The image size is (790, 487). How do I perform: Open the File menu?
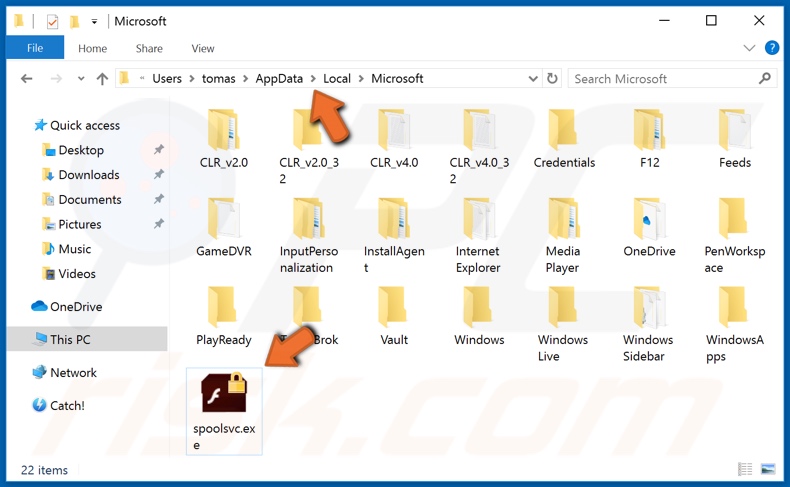(x=35, y=48)
